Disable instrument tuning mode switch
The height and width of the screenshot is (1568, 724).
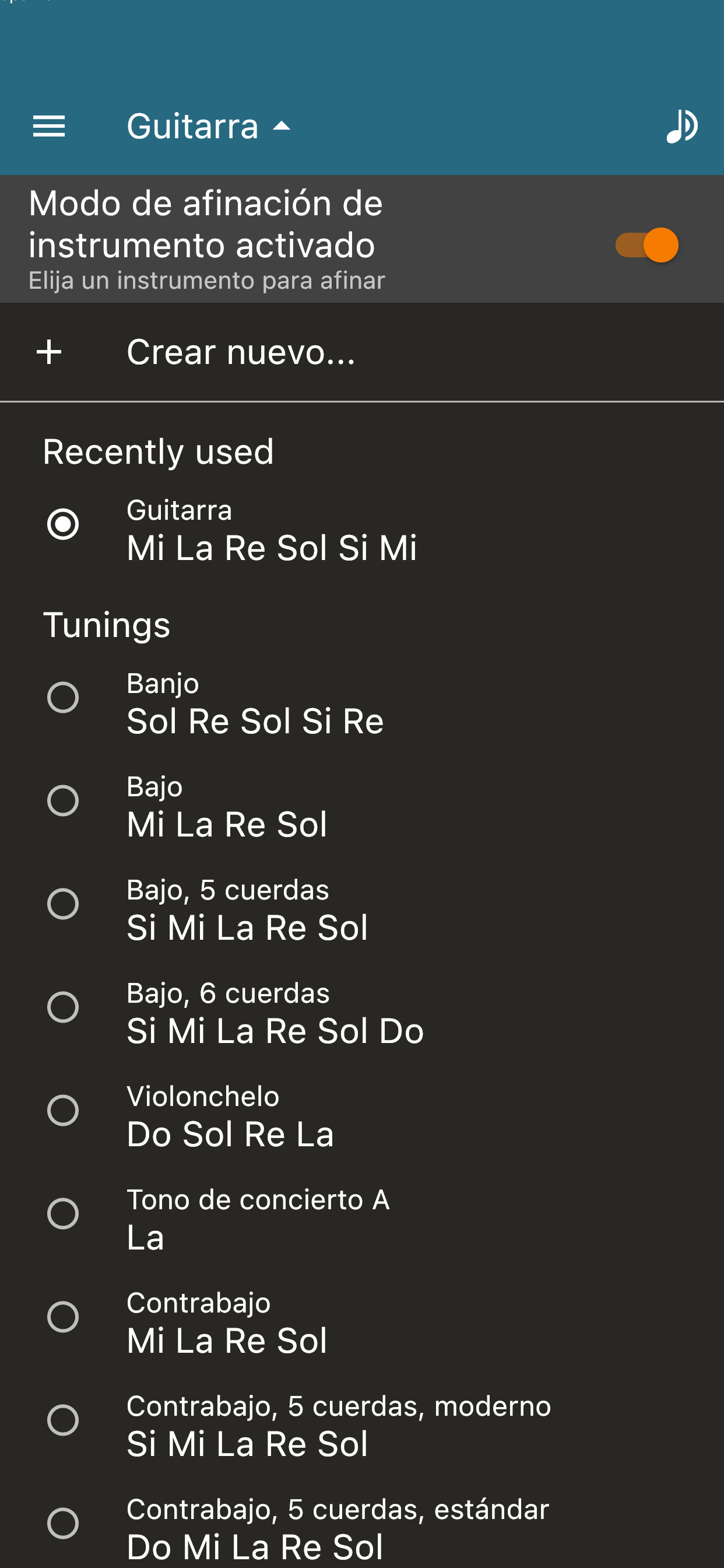click(646, 244)
